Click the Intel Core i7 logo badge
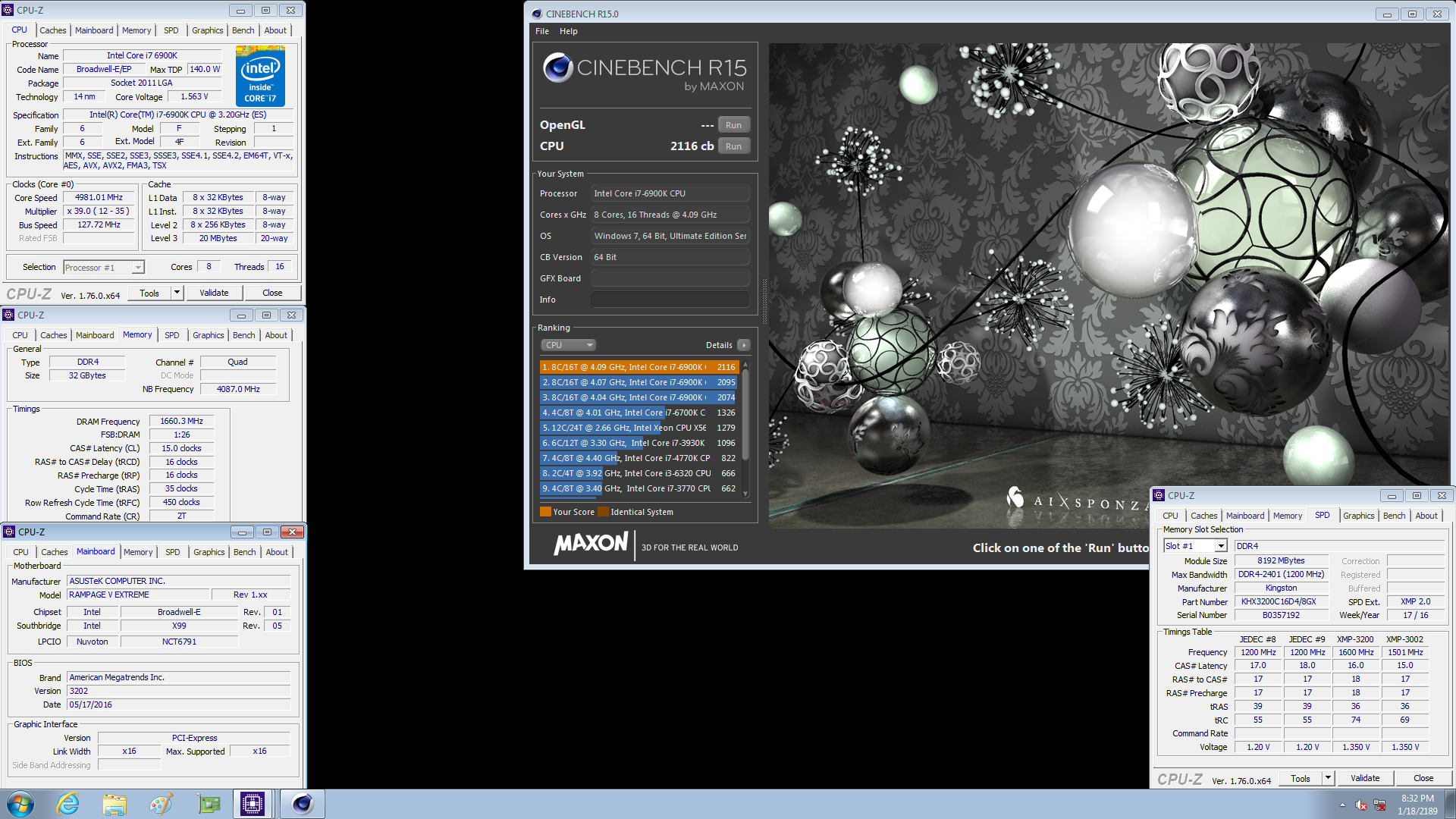Viewport: 1456px width, 819px height. pyautogui.click(x=260, y=76)
